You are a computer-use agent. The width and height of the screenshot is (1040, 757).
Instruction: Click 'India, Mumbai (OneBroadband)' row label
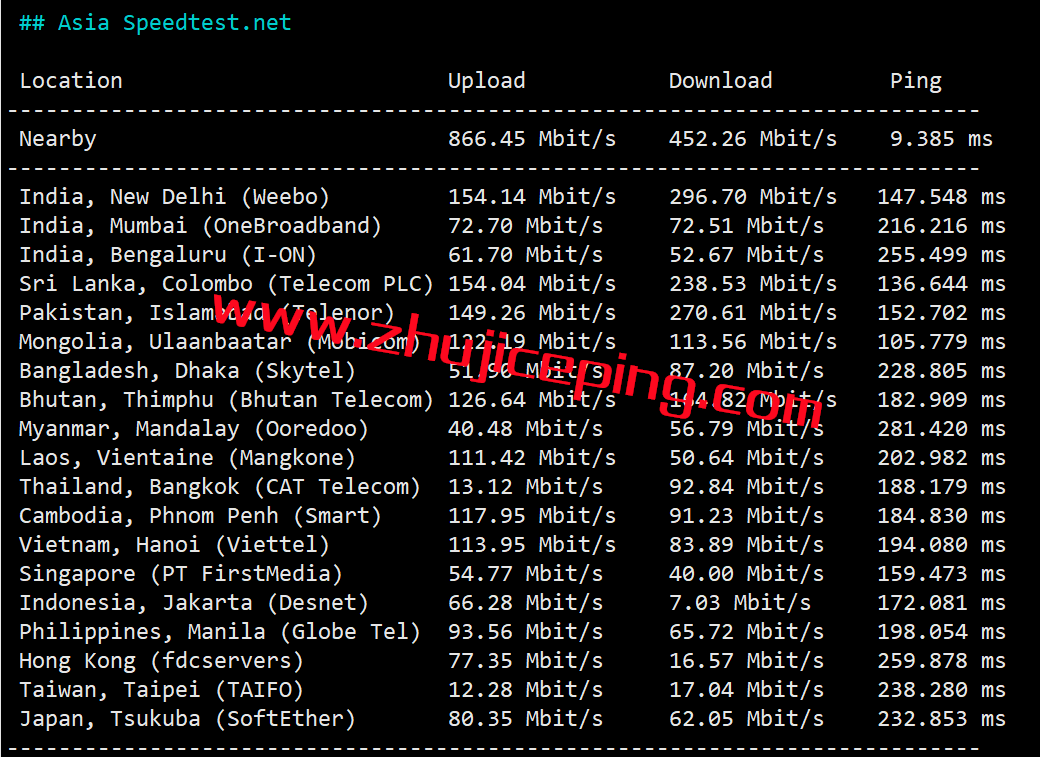click(x=200, y=226)
